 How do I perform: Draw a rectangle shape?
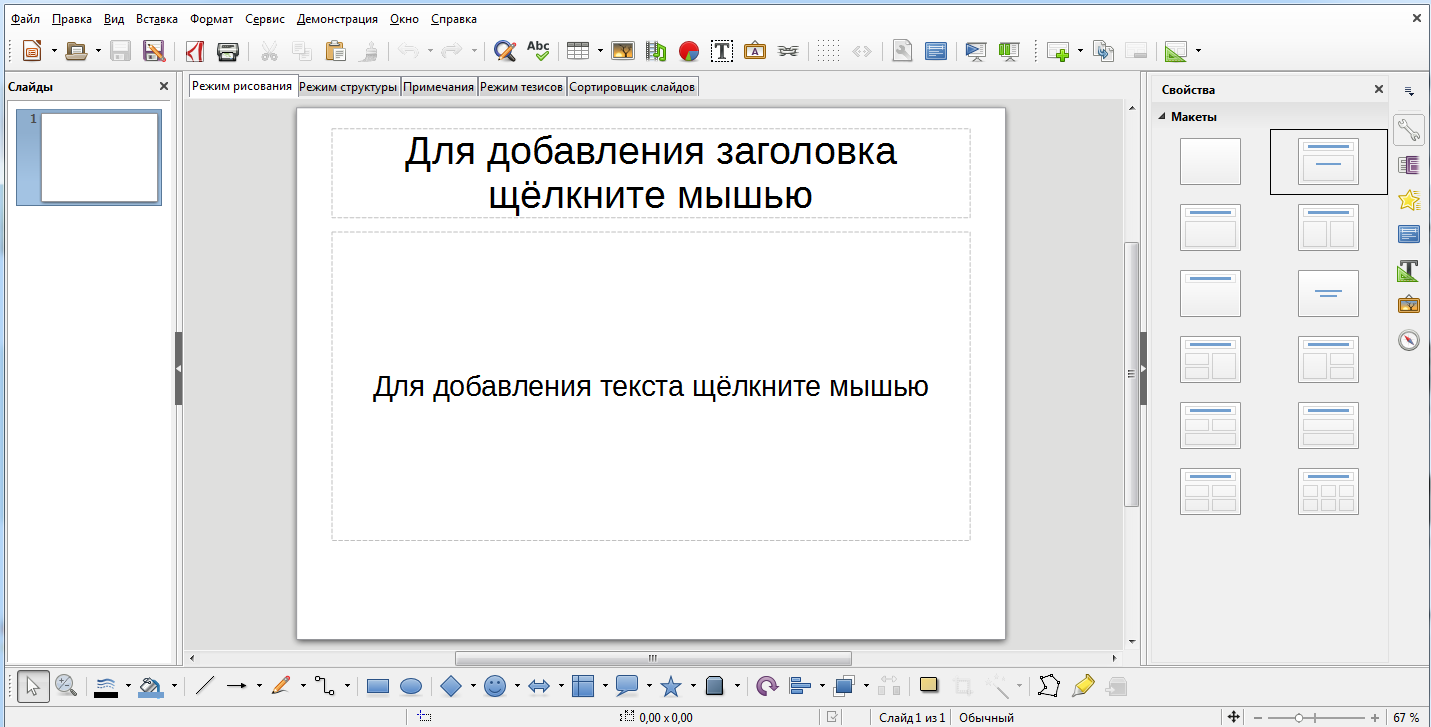(x=378, y=686)
